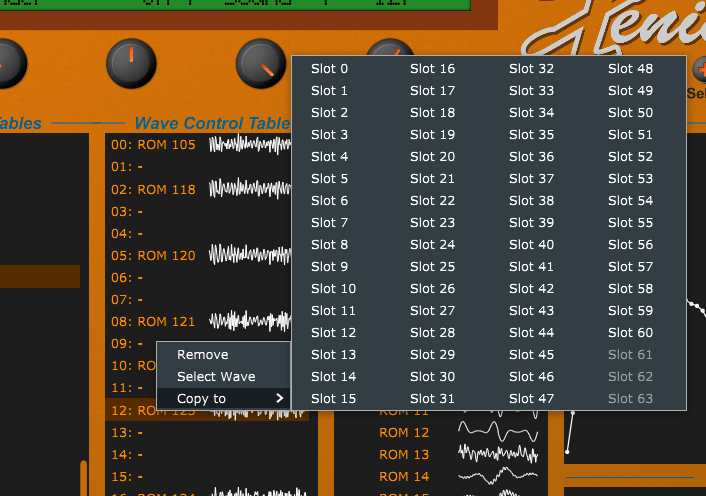Click the ROM 12 waveform preview
The image size is (706, 496).
497,432
